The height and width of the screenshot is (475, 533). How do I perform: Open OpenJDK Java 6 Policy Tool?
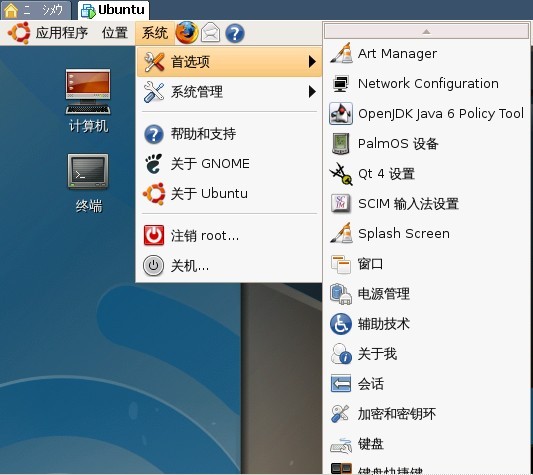point(426,113)
